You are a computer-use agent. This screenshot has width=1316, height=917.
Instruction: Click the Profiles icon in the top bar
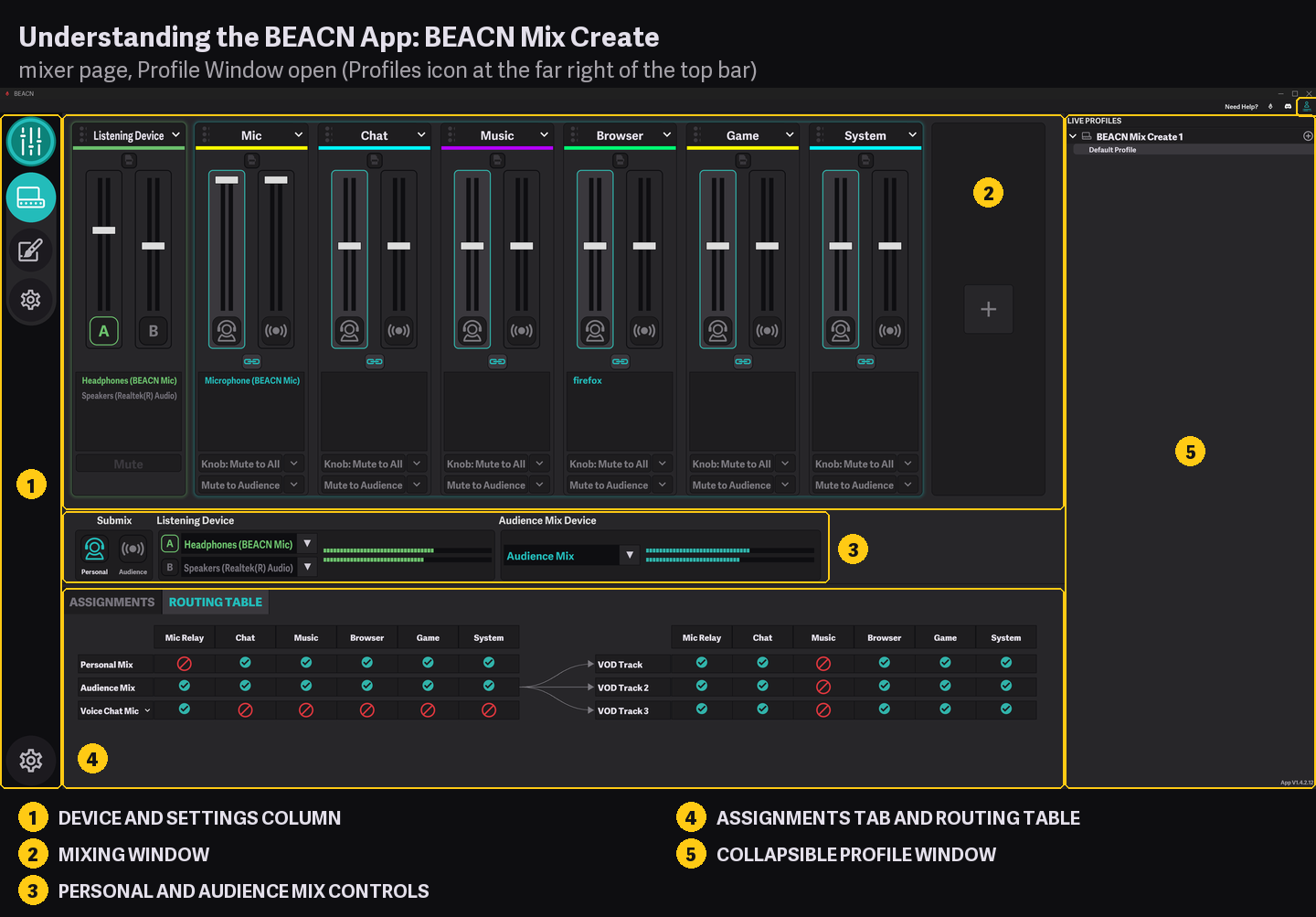click(x=1306, y=107)
